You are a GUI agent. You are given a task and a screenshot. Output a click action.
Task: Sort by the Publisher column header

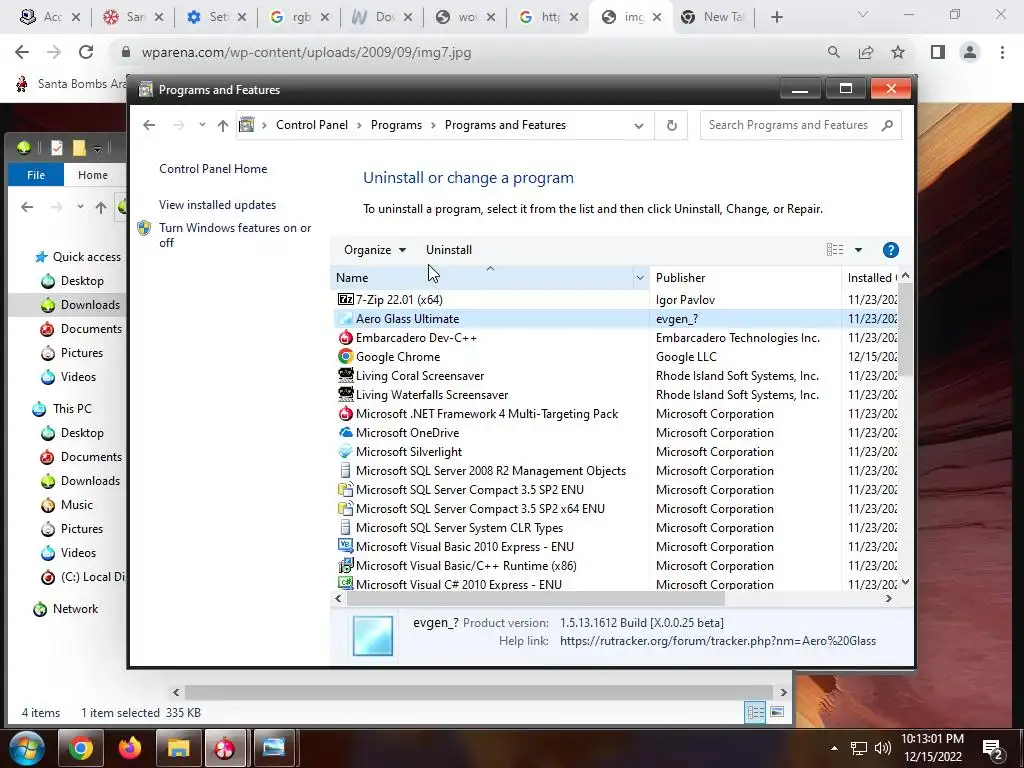(745, 278)
